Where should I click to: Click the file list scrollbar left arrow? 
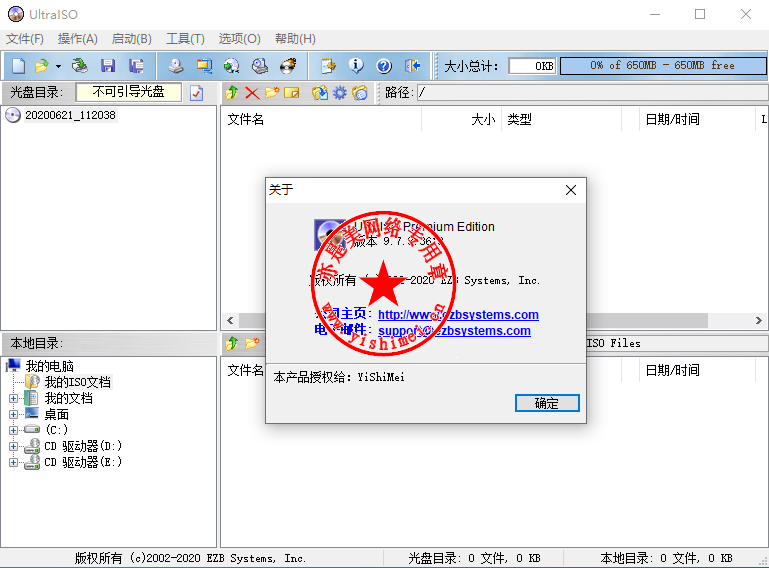231,320
